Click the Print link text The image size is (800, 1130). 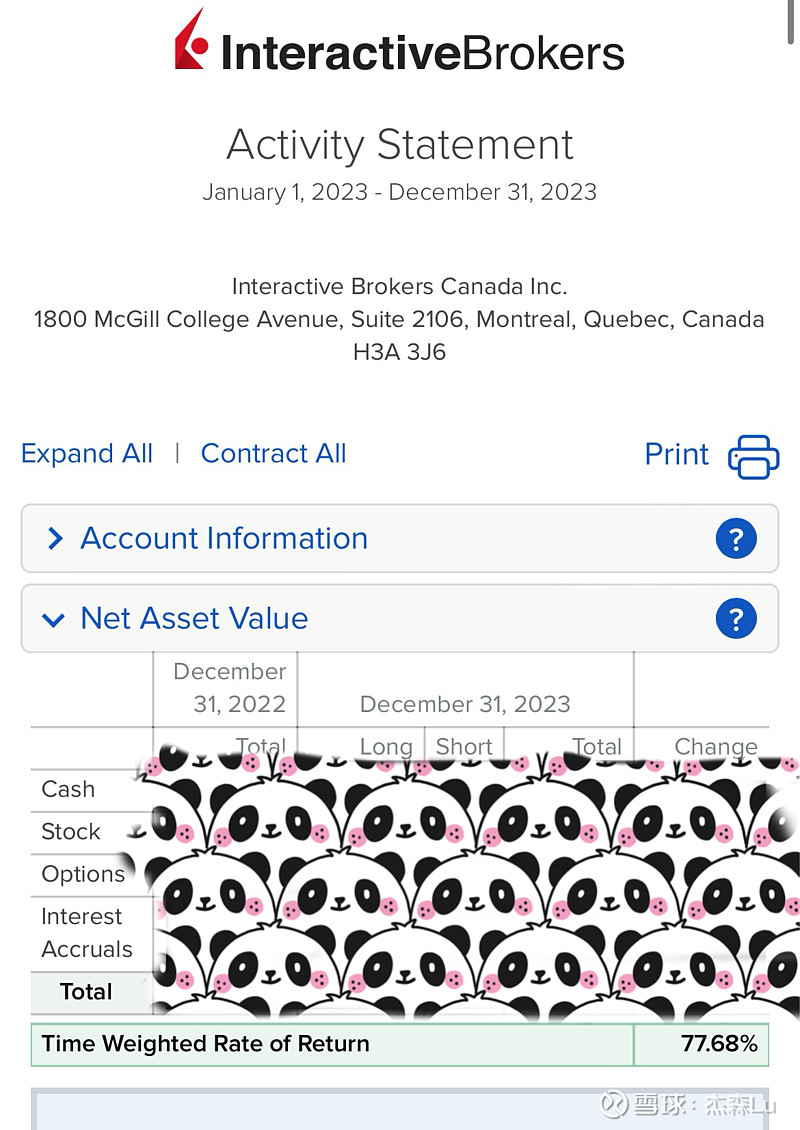(677, 454)
